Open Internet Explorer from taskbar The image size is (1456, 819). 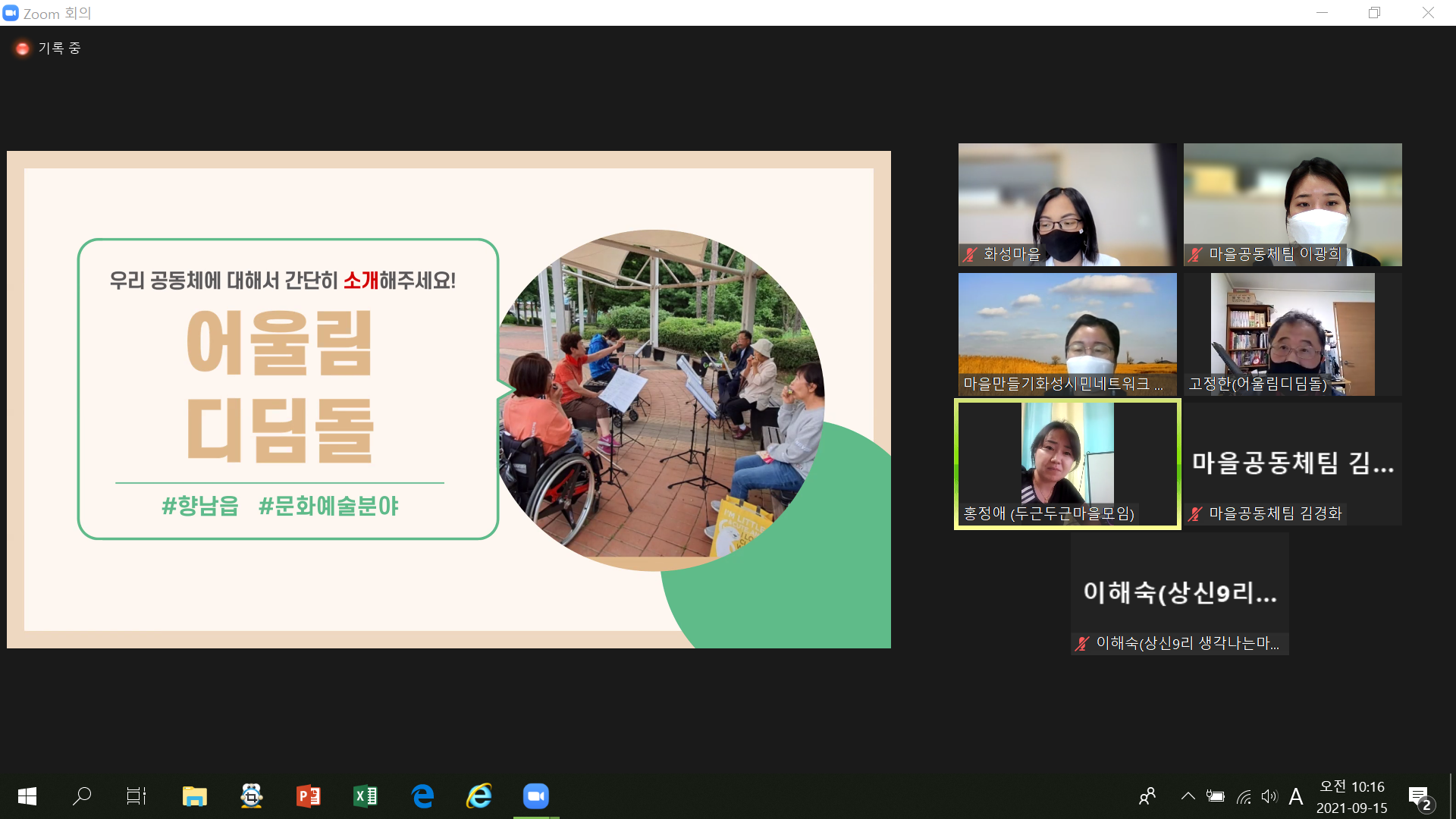tap(479, 796)
